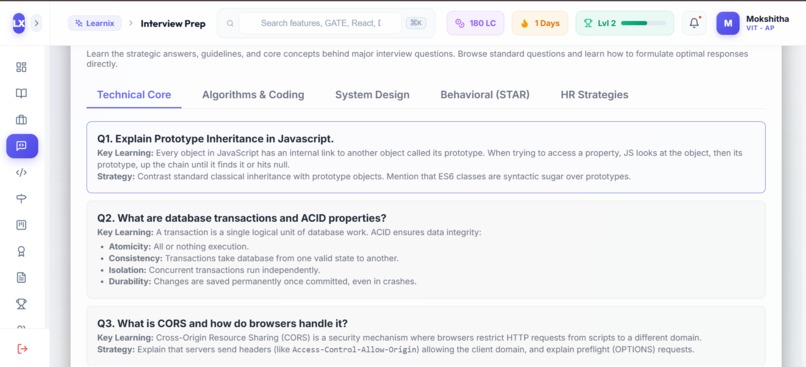Image resolution: width=806 pixels, height=367 pixels.
Task: Click the red logout icon
Action: [22, 349]
